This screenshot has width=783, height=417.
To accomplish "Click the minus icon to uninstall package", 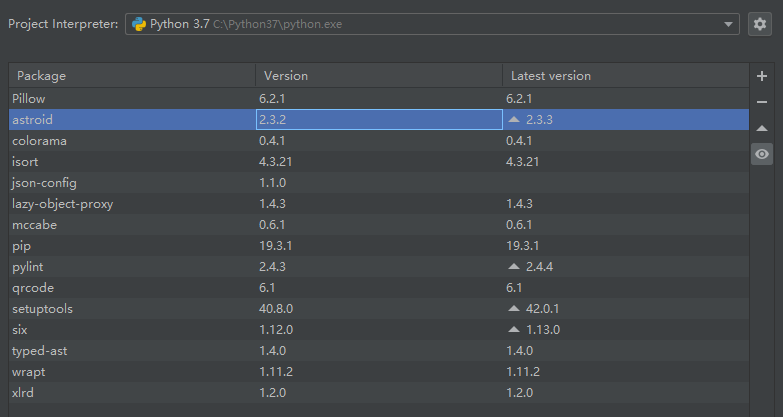I will coord(762,102).
